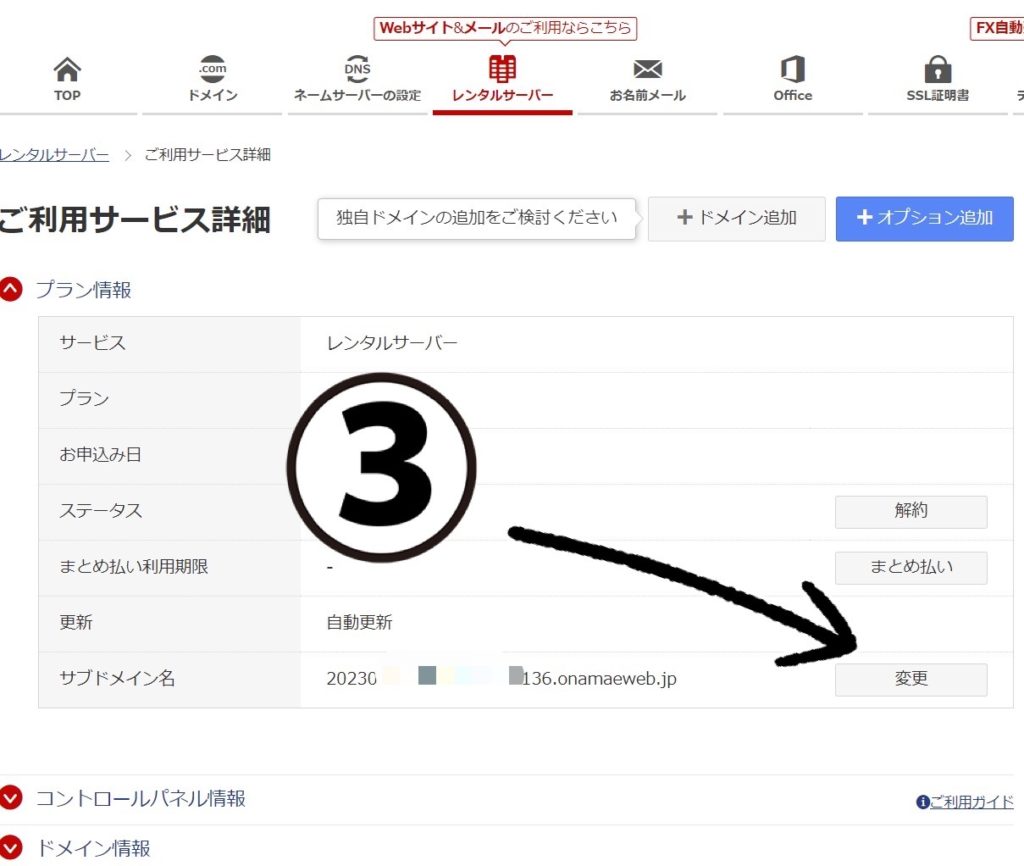1024x866 pixels.
Task: Open SSL証明書 padlock icon
Action: 937,70
